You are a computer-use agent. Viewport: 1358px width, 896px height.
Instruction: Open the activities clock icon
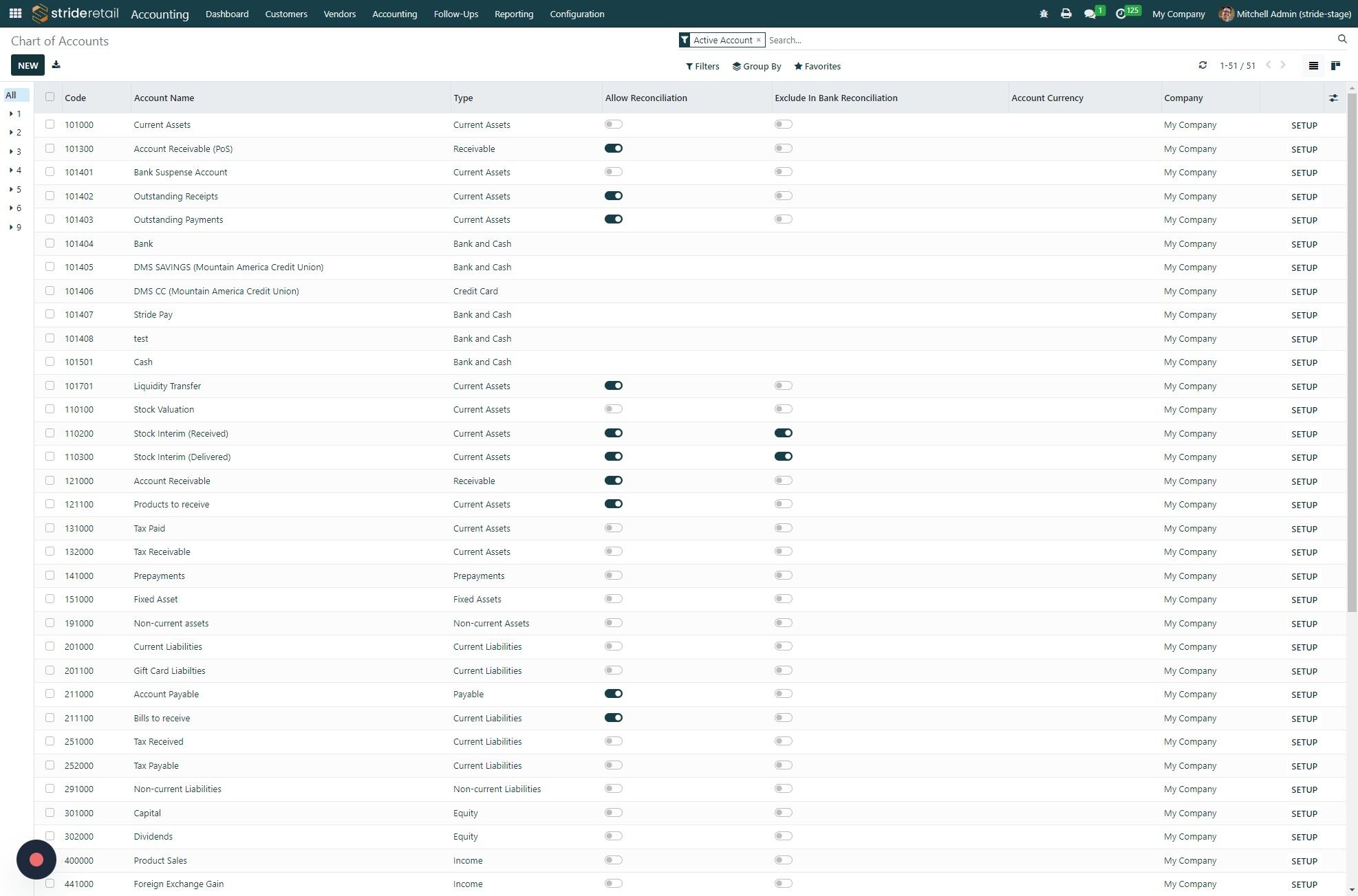(x=1121, y=14)
